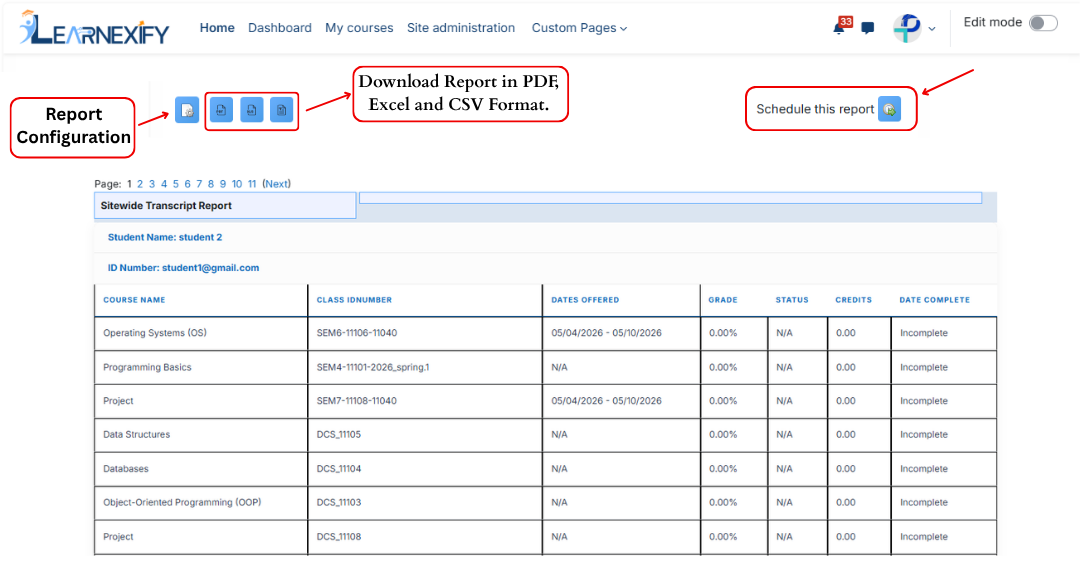The image size is (1080, 566).
Task: Download the report as CSV
Action: click(x=282, y=109)
